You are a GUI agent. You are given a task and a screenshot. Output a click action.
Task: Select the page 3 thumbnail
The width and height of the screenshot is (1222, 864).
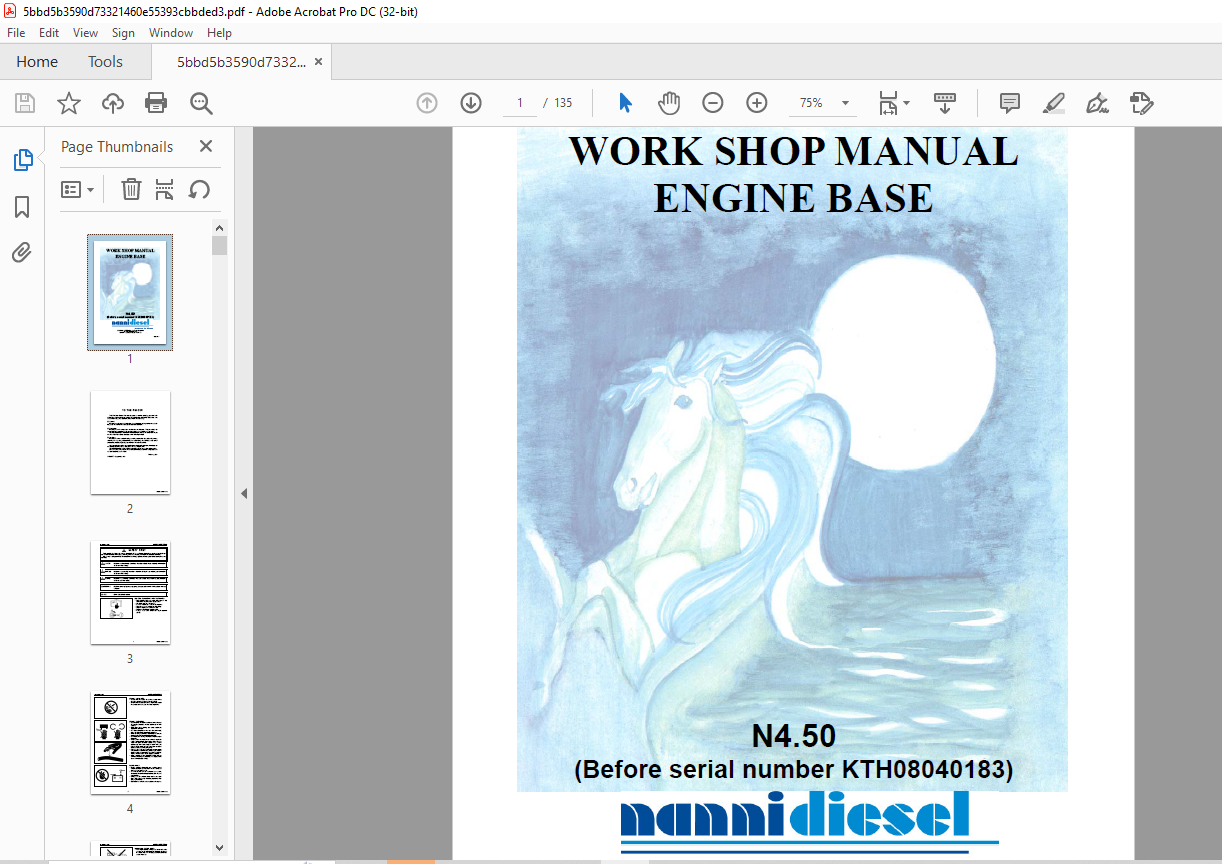130,592
